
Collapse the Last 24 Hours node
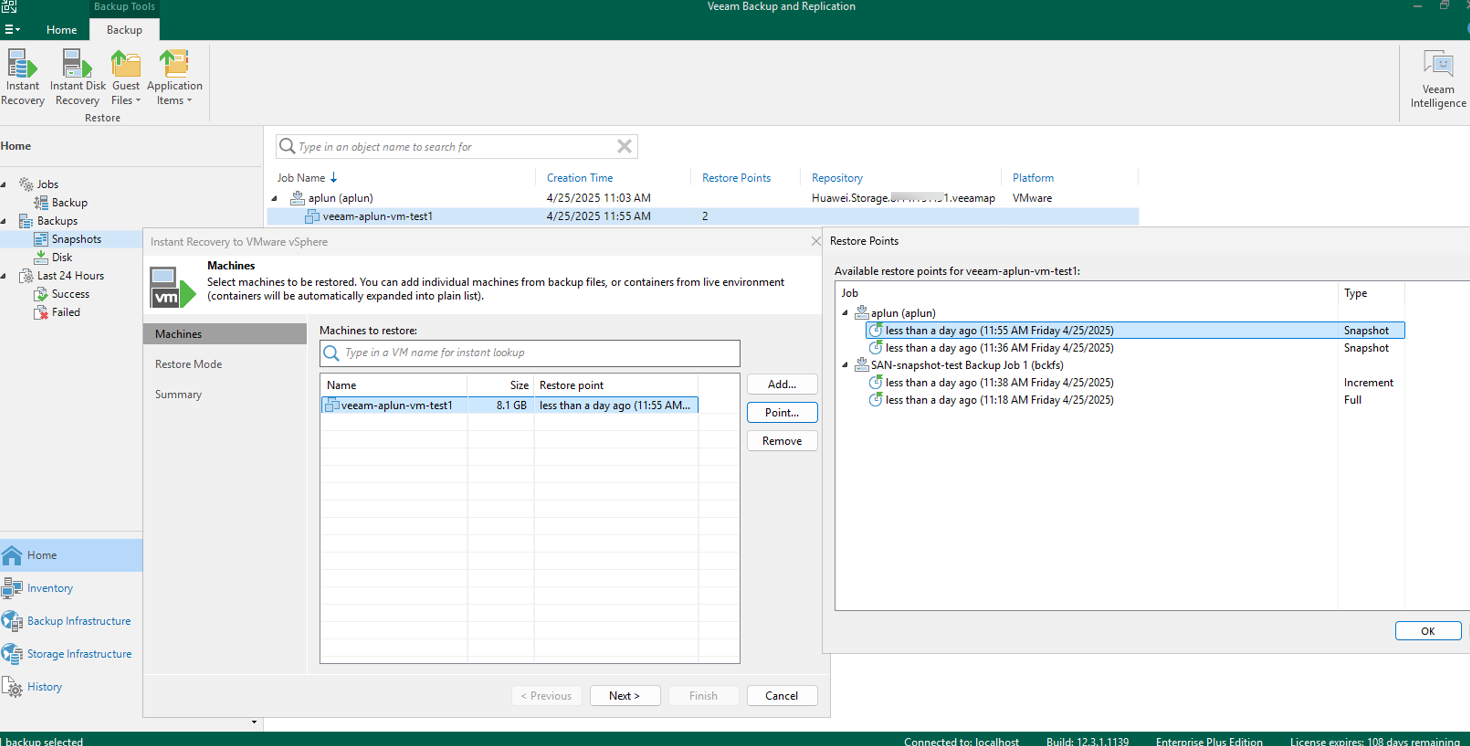[x=4, y=276]
